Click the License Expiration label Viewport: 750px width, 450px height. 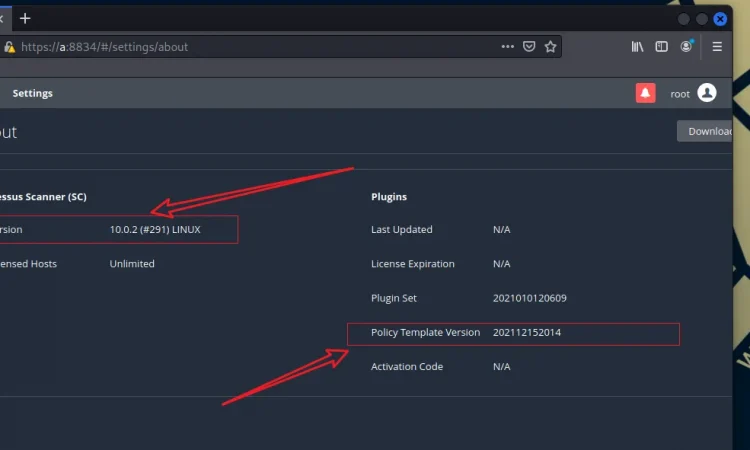pyautogui.click(x=413, y=264)
